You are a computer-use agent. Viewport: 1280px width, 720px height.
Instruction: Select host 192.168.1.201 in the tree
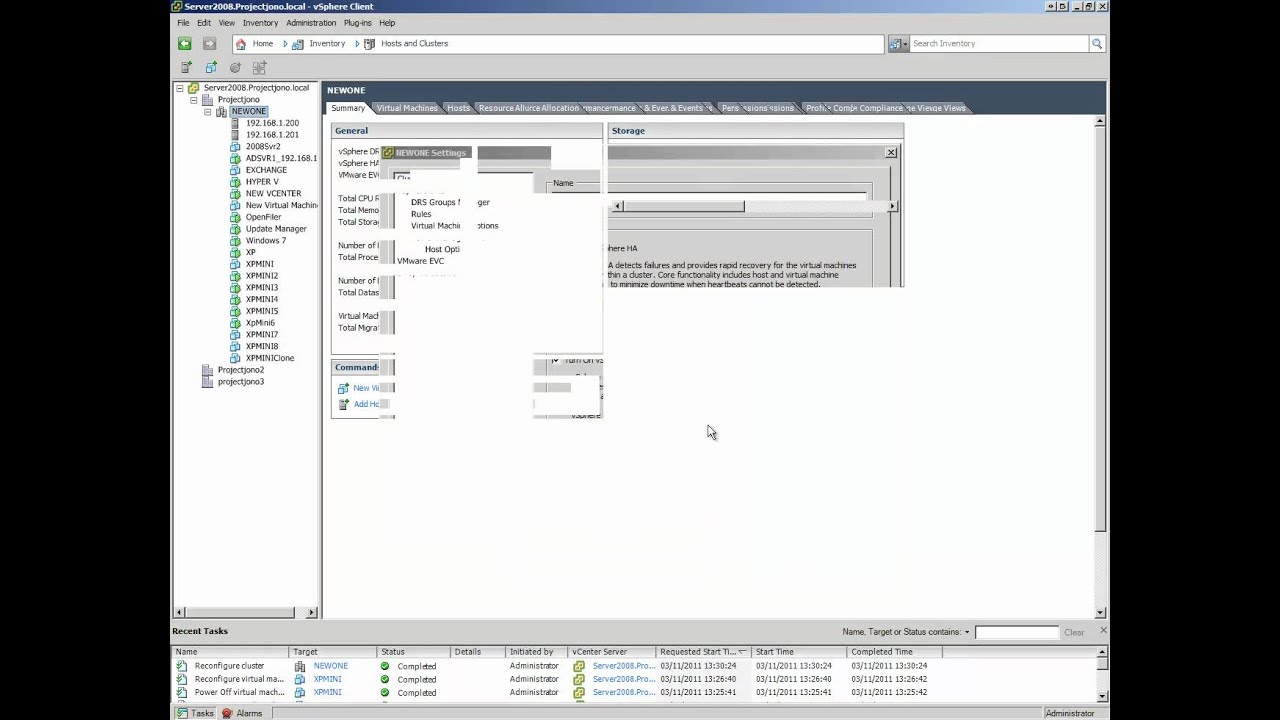[x=272, y=135]
